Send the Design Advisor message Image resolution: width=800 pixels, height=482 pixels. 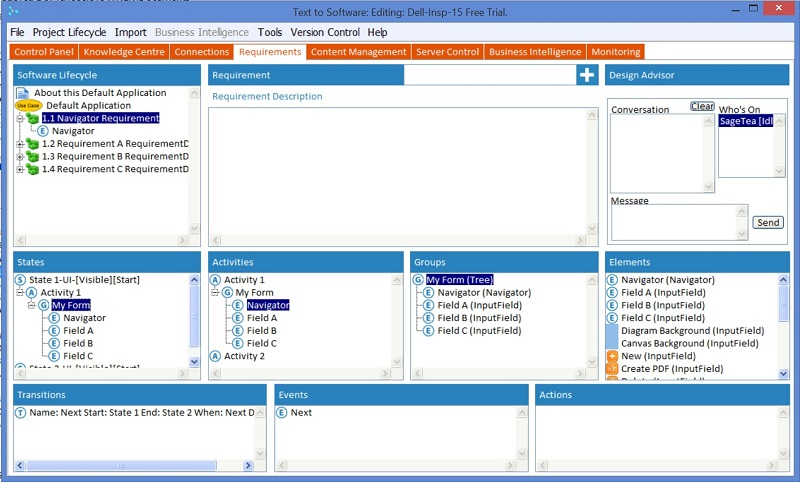(x=768, y=222)
